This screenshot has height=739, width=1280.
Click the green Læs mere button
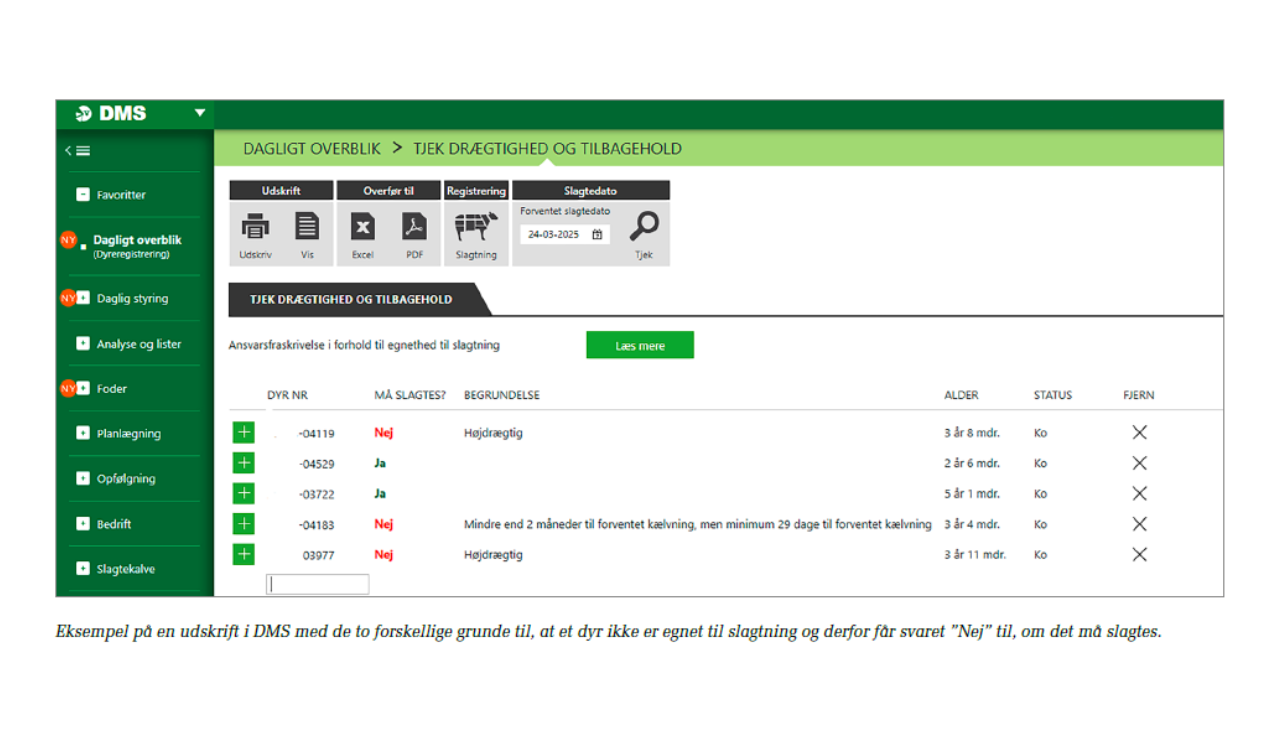(639, 345)
